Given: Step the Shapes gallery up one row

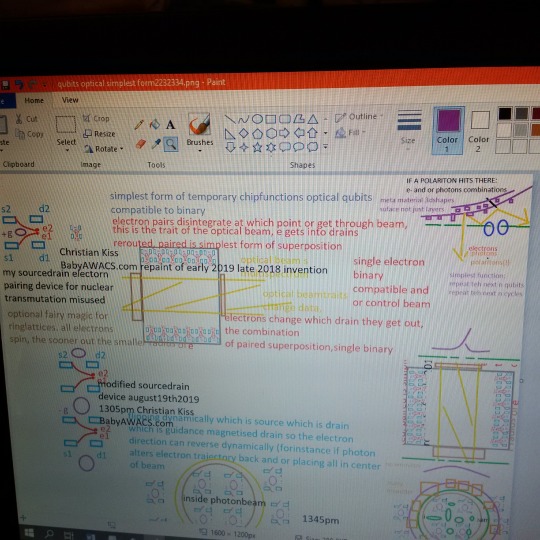Looking at the screenshot, I should point(325,120).
